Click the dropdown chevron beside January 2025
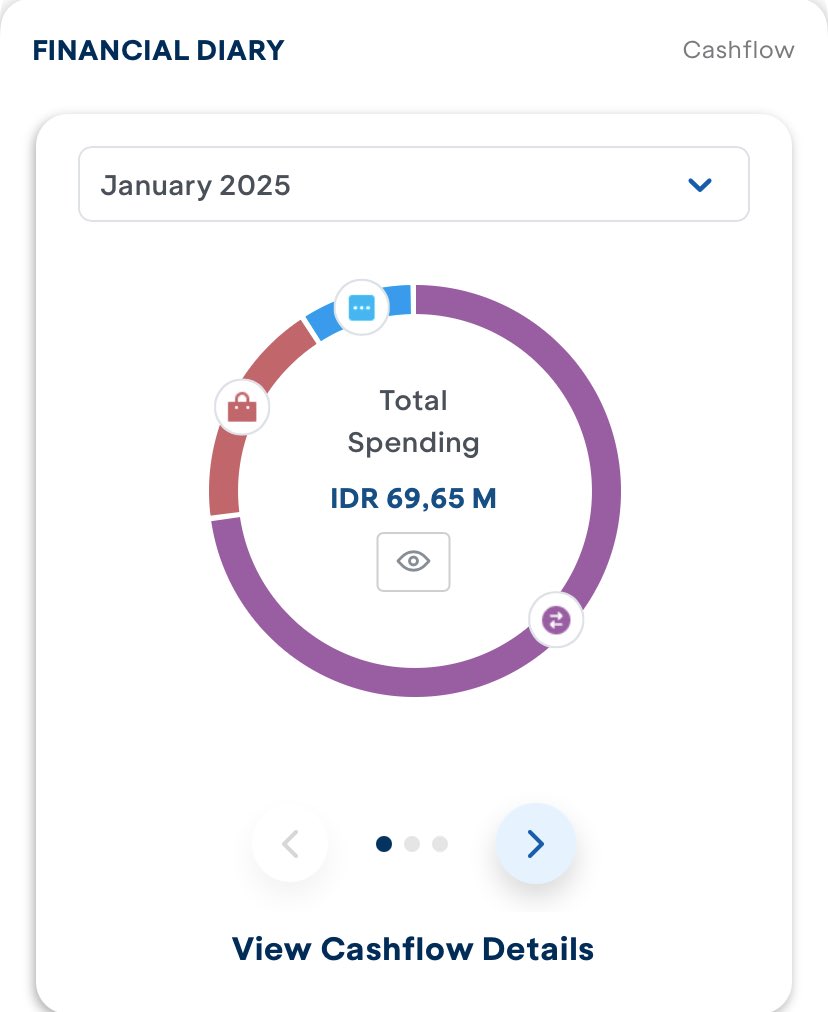This screenshot has width=828, height=1012. (700, 185)
